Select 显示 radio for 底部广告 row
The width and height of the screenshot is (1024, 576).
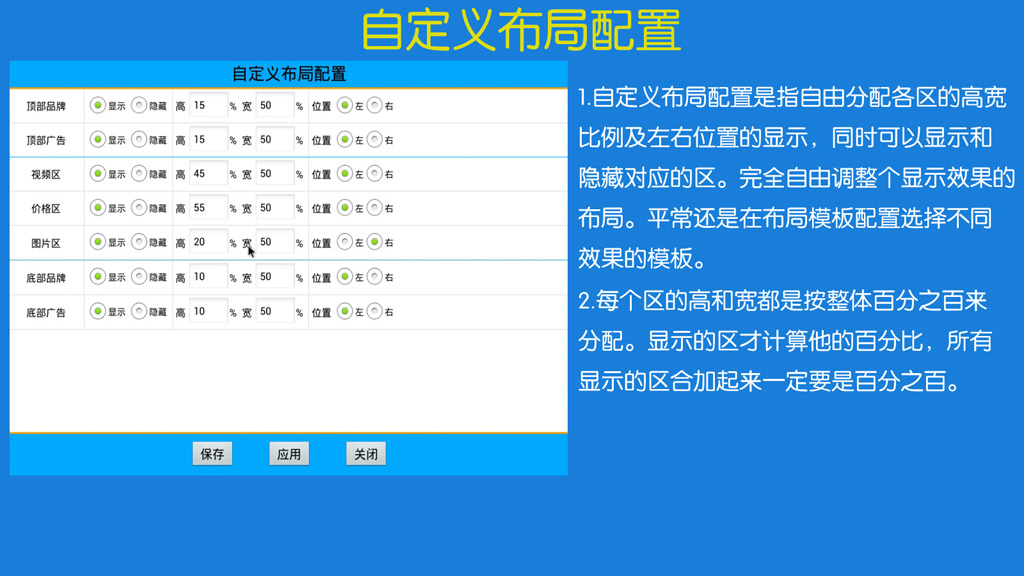point(98,312)
